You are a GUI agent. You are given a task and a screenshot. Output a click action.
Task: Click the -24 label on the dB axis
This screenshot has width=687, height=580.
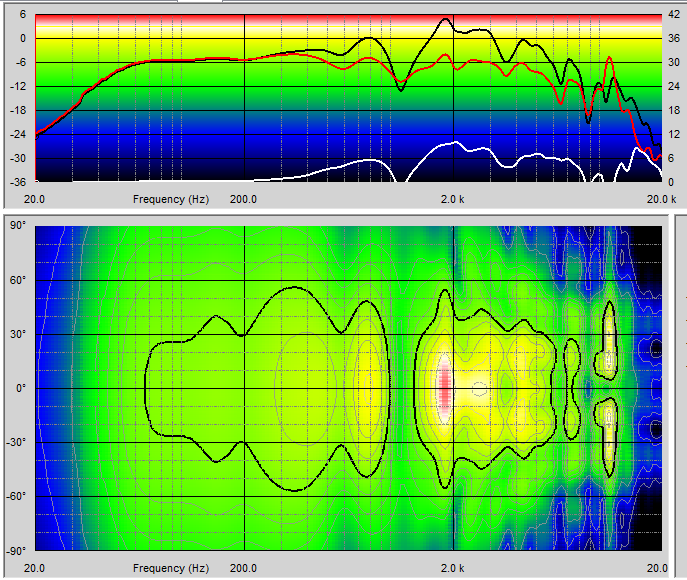point(18,134)
